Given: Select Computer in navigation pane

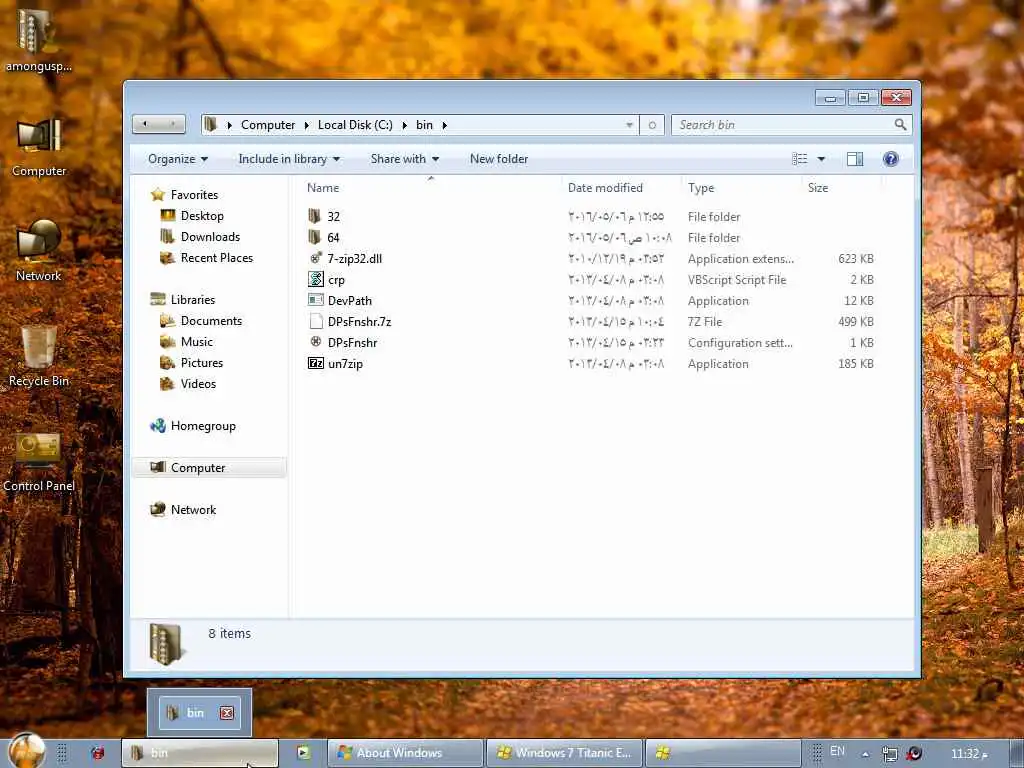Looking at the screenshot, I should point(209,468).
